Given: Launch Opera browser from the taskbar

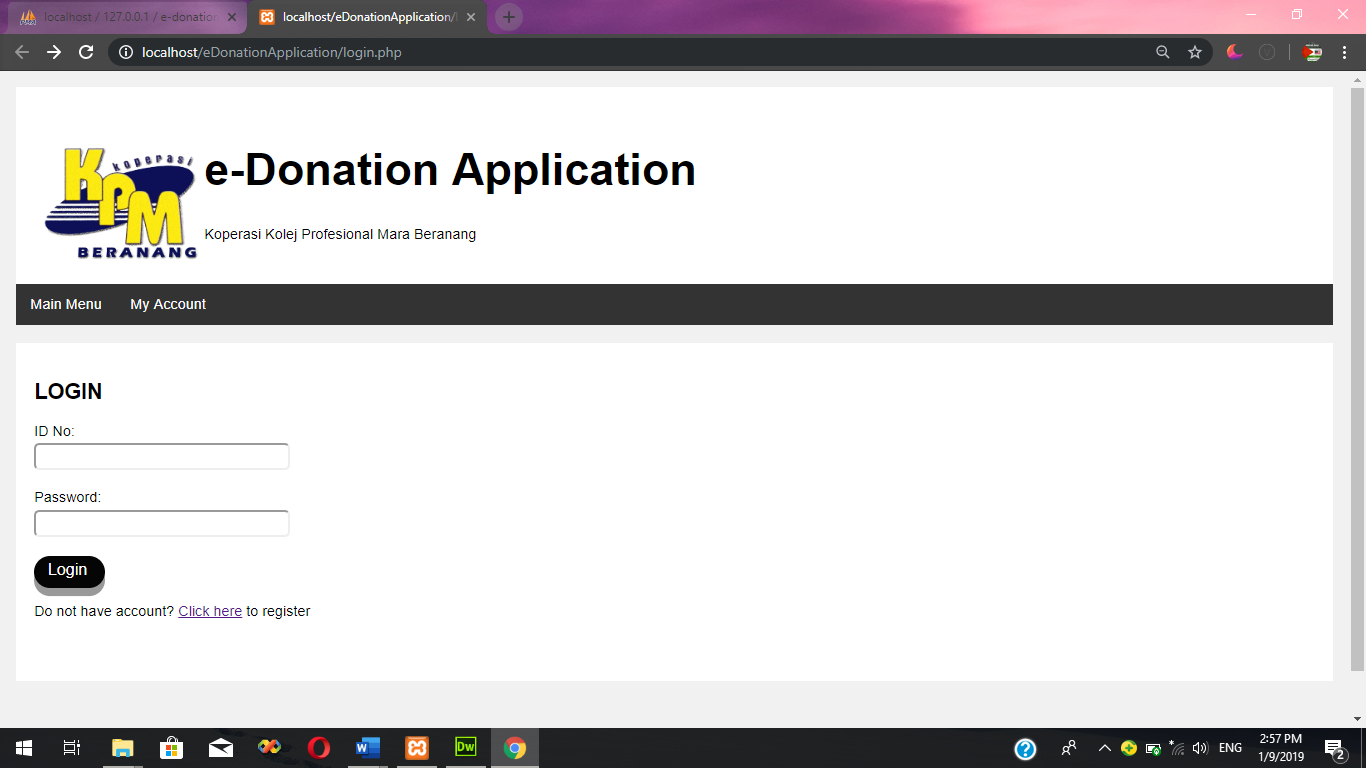Looking at the screenshot, I should pyautogui.click(x=318, y=747).
